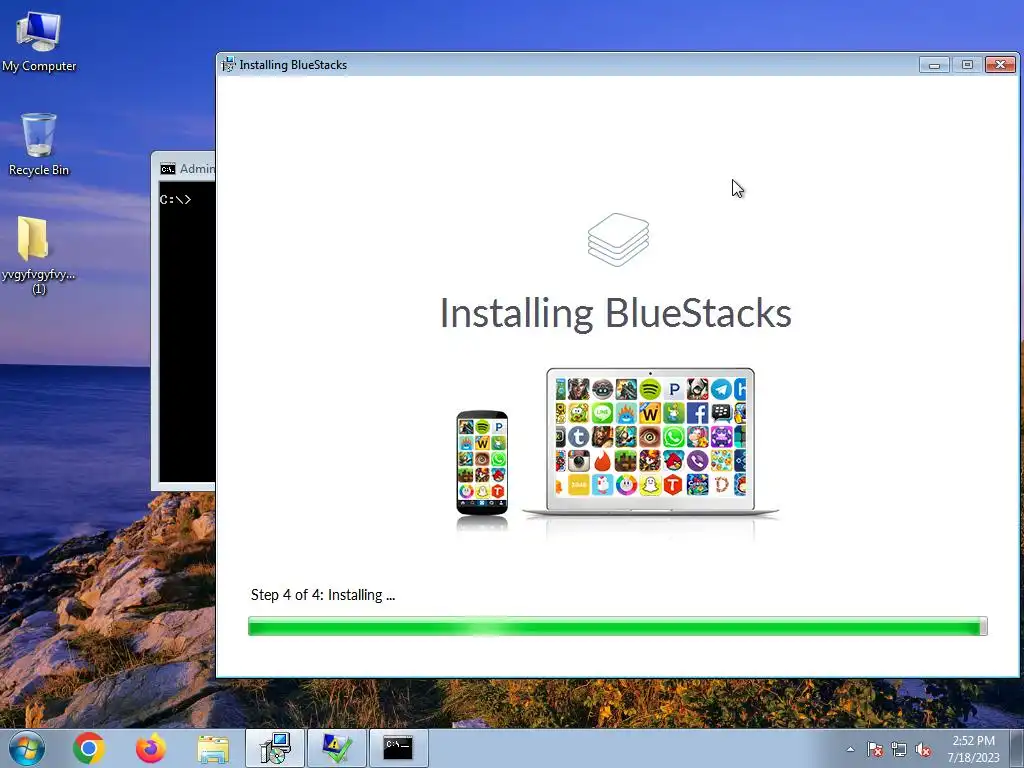Open the clock showing 2:52 PM
This screenshot has height=768, width=1024.
coord(973,749)
